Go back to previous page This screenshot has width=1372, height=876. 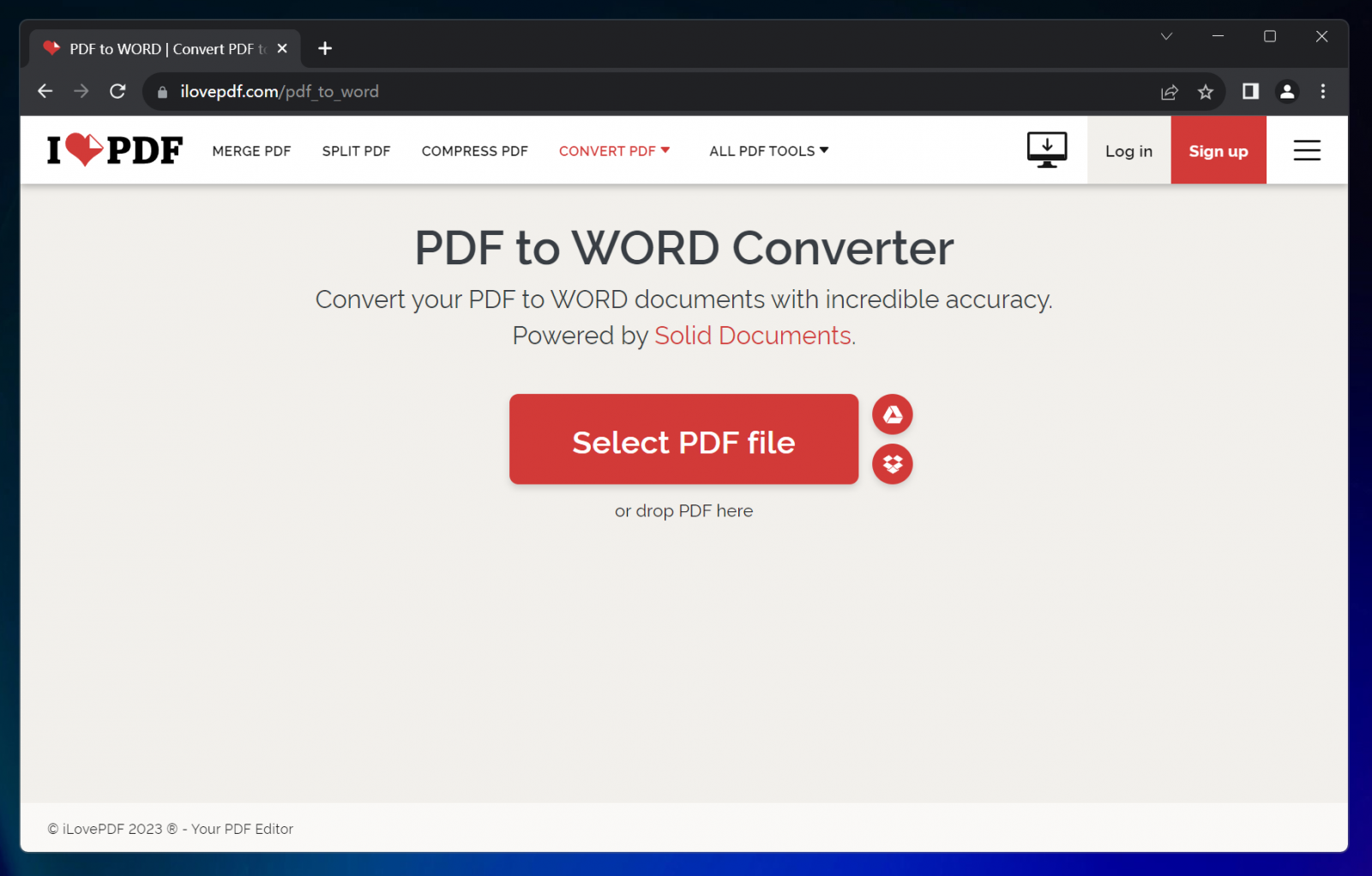tap(45, 91)
